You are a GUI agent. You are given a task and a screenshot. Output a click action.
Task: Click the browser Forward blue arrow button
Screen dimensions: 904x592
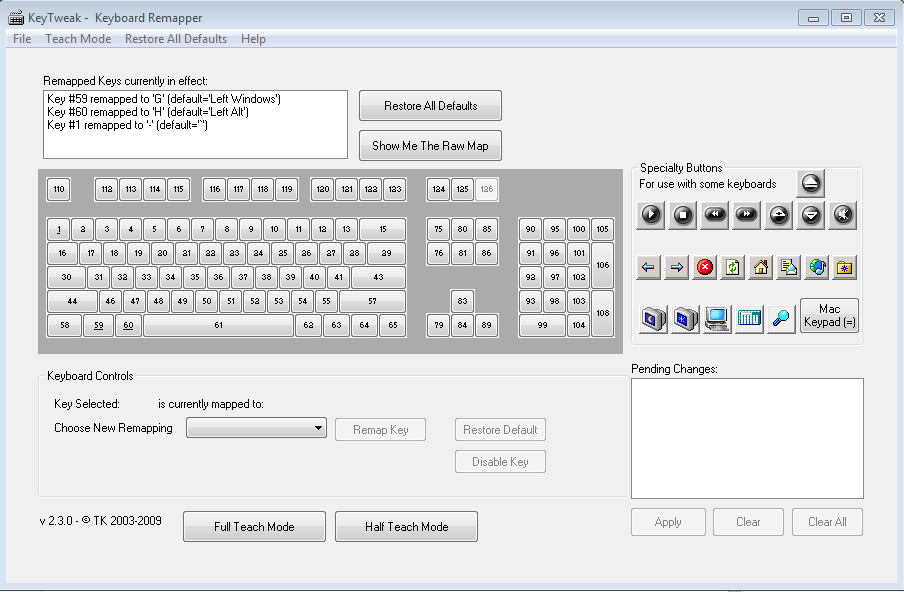coord(676,267)
